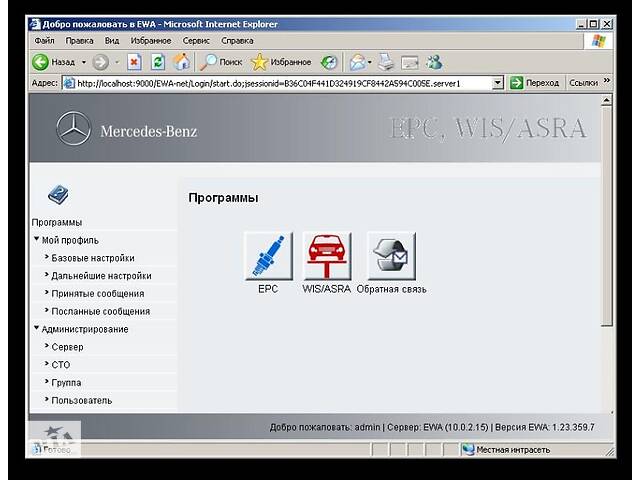Open the Messenger people icon
This screenshot has height=480, width=640.
[x=434, y=62]
